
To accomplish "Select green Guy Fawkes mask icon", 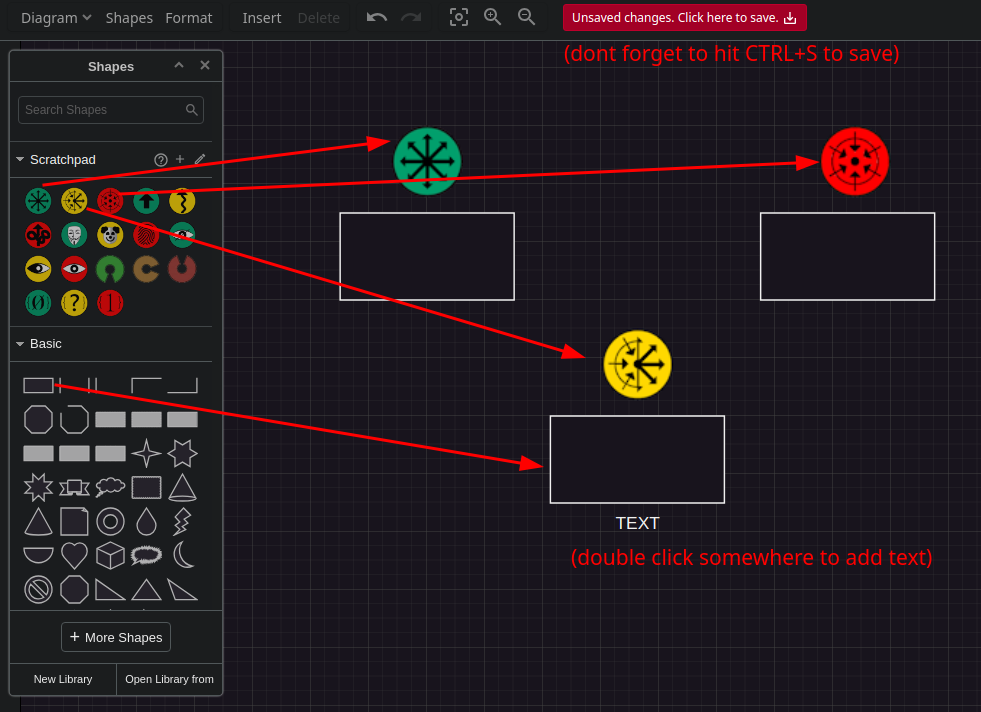I will 74,235.
